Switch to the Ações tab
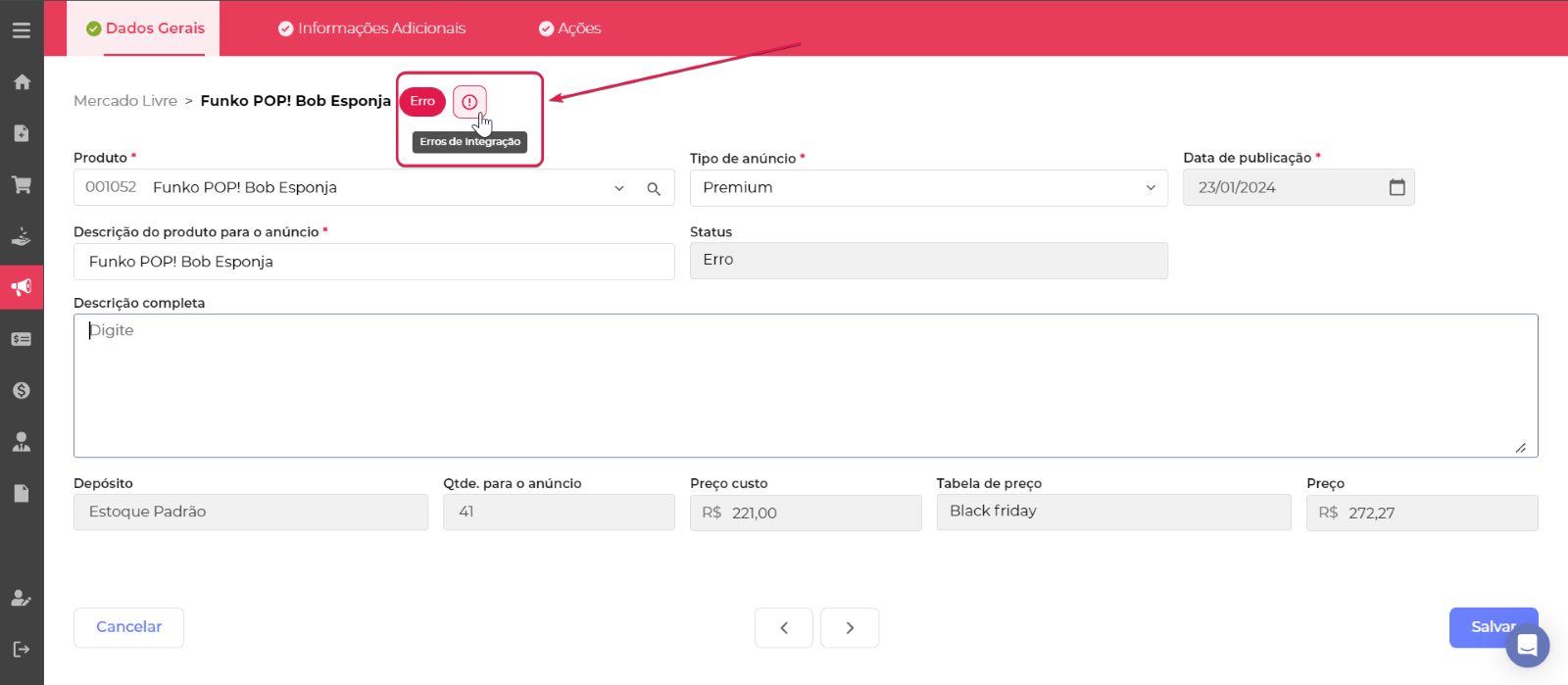This screenshot has height=685, width=1568. pos(570,28)
